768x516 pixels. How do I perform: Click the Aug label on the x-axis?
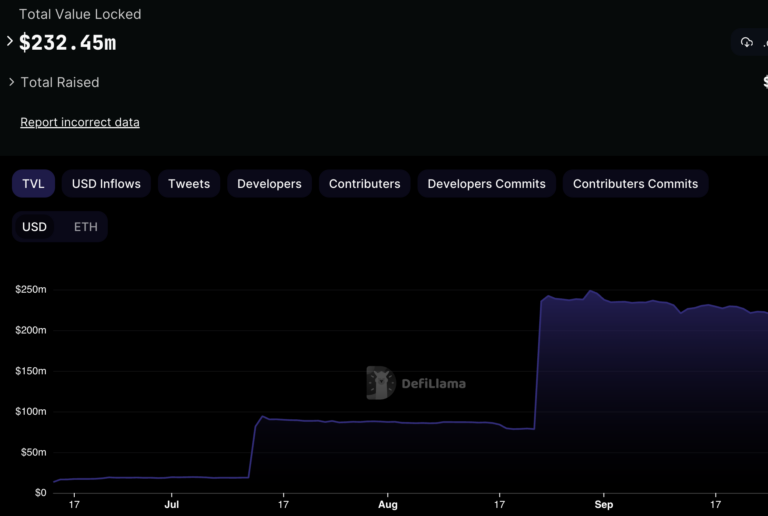tap(388, 506)
